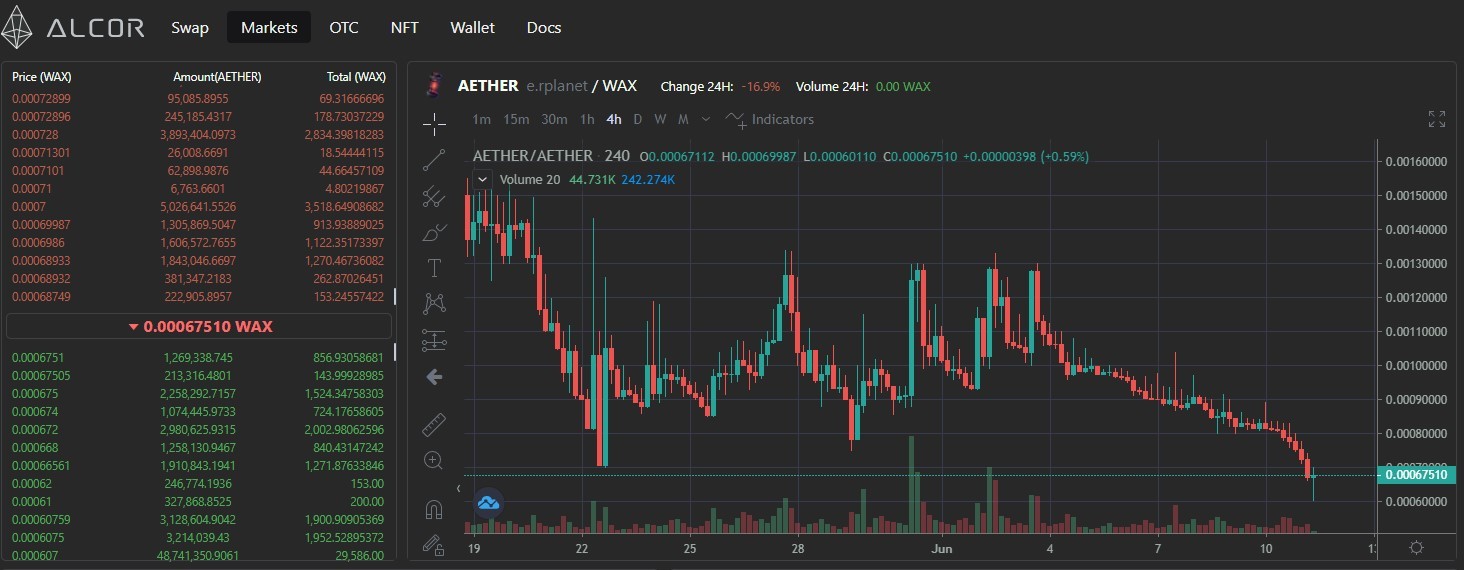The image size is (1464, 570).
Task: Click the sell orders scrollbar
Action: click(x=395, y=297)
